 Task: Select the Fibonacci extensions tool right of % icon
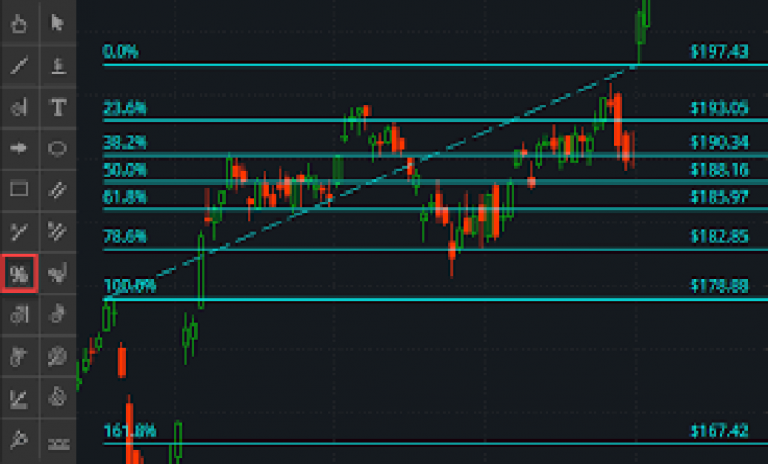(57, 273)
